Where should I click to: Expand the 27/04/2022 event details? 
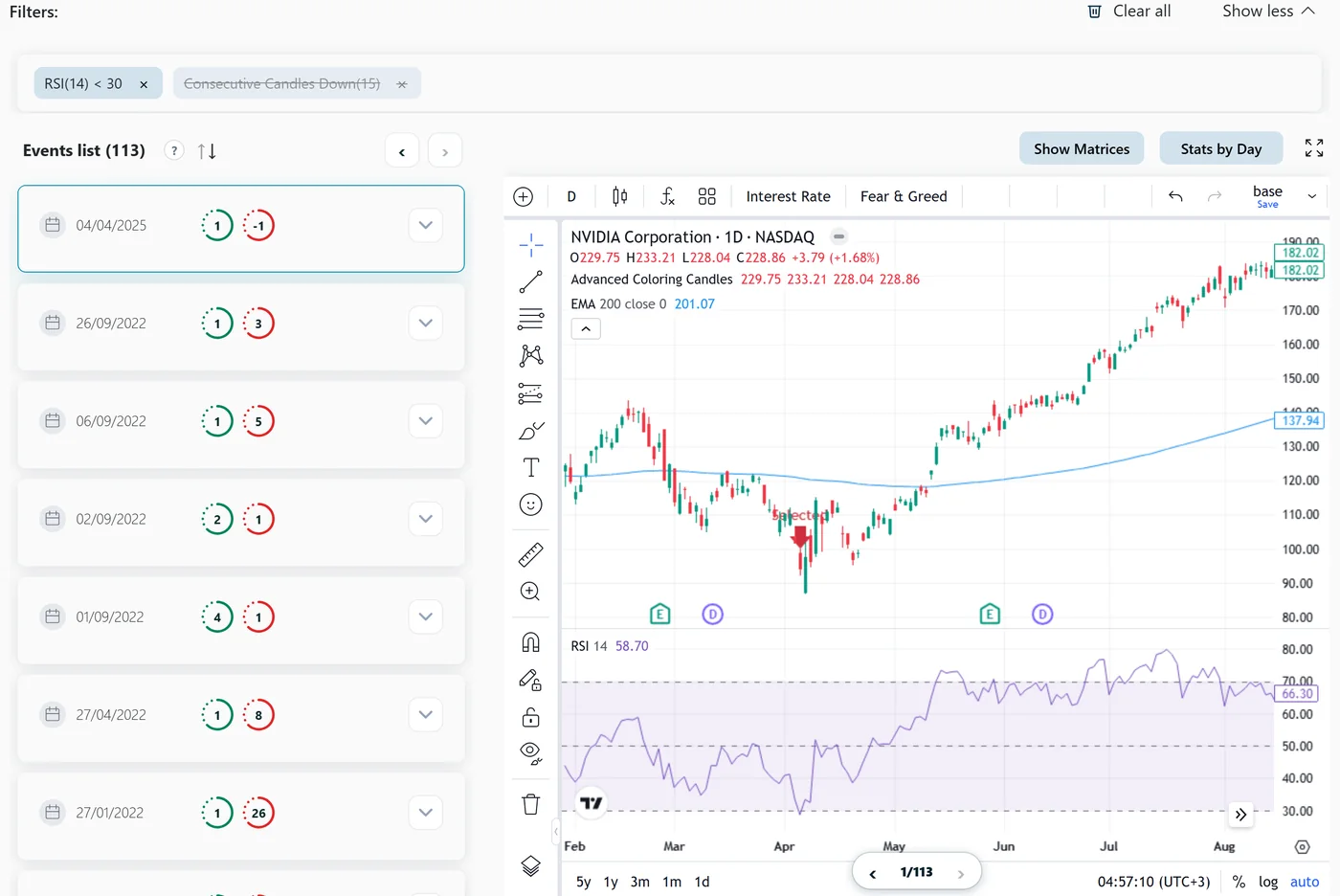[426, 715]
